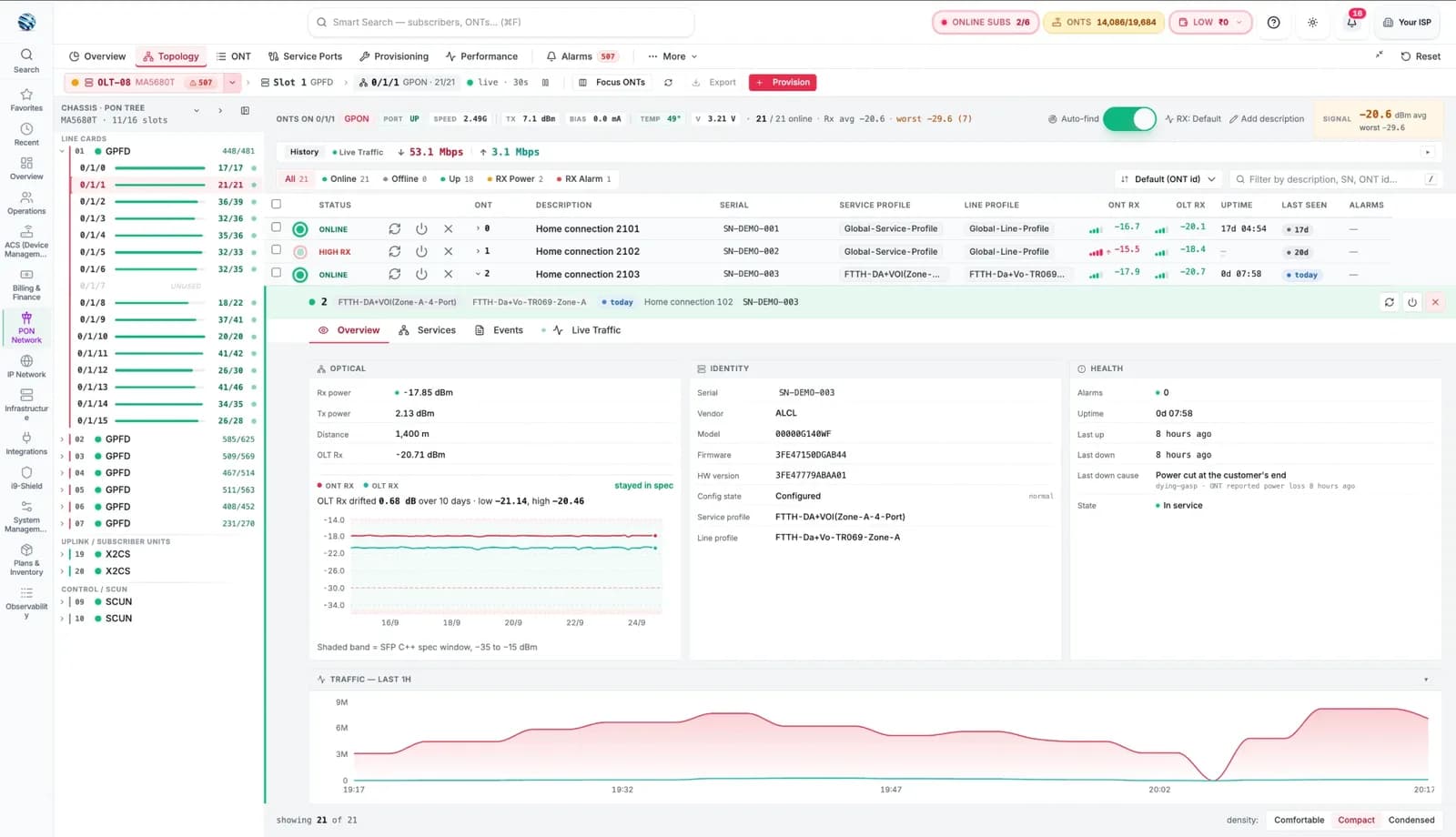
Task: Check the Home connection 2103 row checkbox
Action: 277,272
